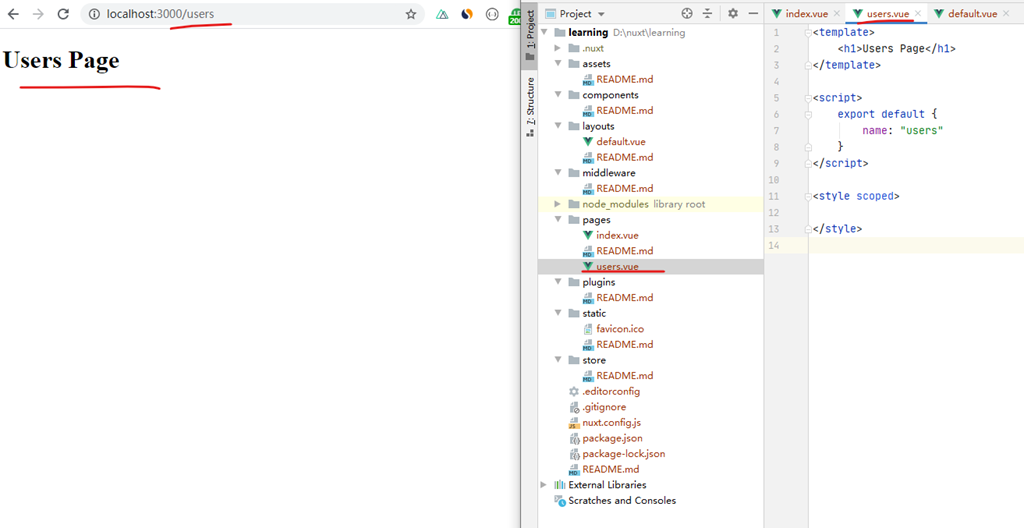Go forward in the browser
Image resolution: width=1024 pixels, height=528 pixels.
coord(38,14)
